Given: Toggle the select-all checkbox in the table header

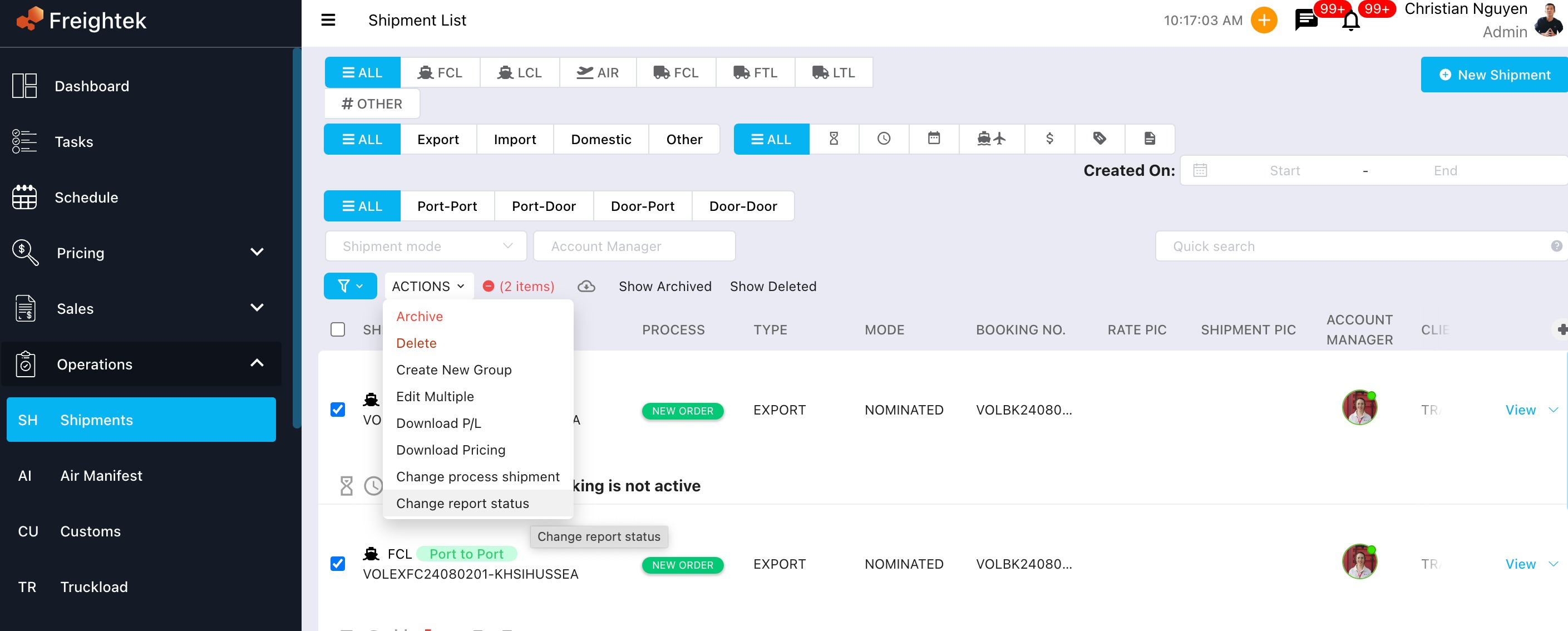Looking at the screenshot, I should coord(337,329).
